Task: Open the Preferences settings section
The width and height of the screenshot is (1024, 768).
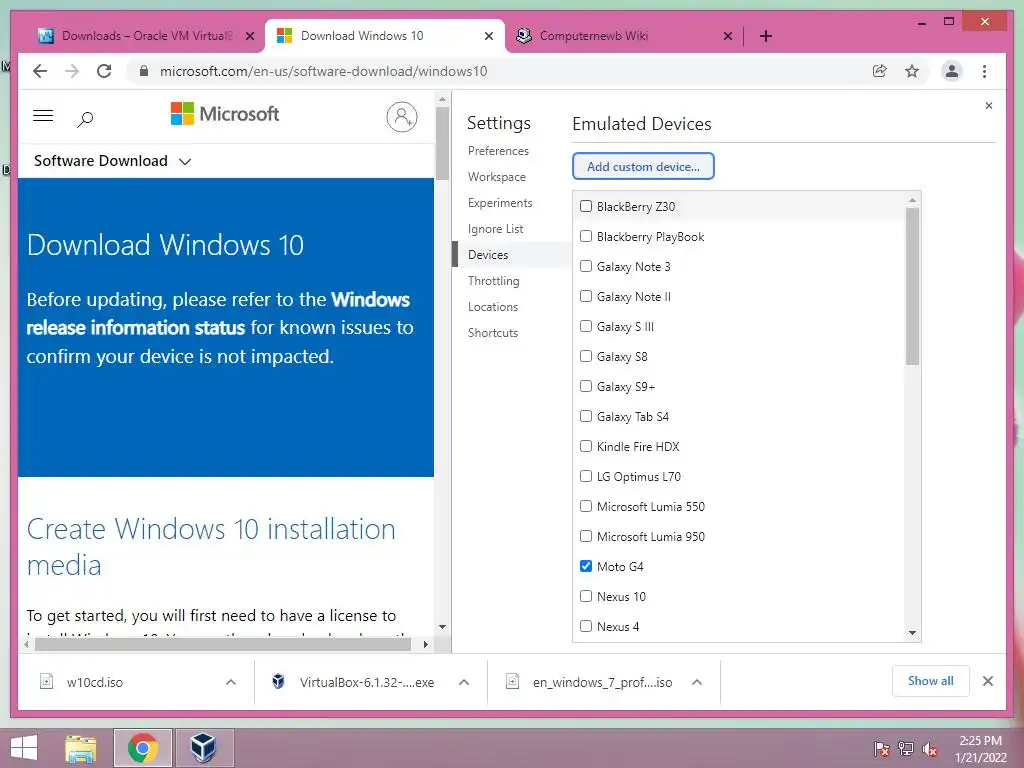Action: coord(498,151)
